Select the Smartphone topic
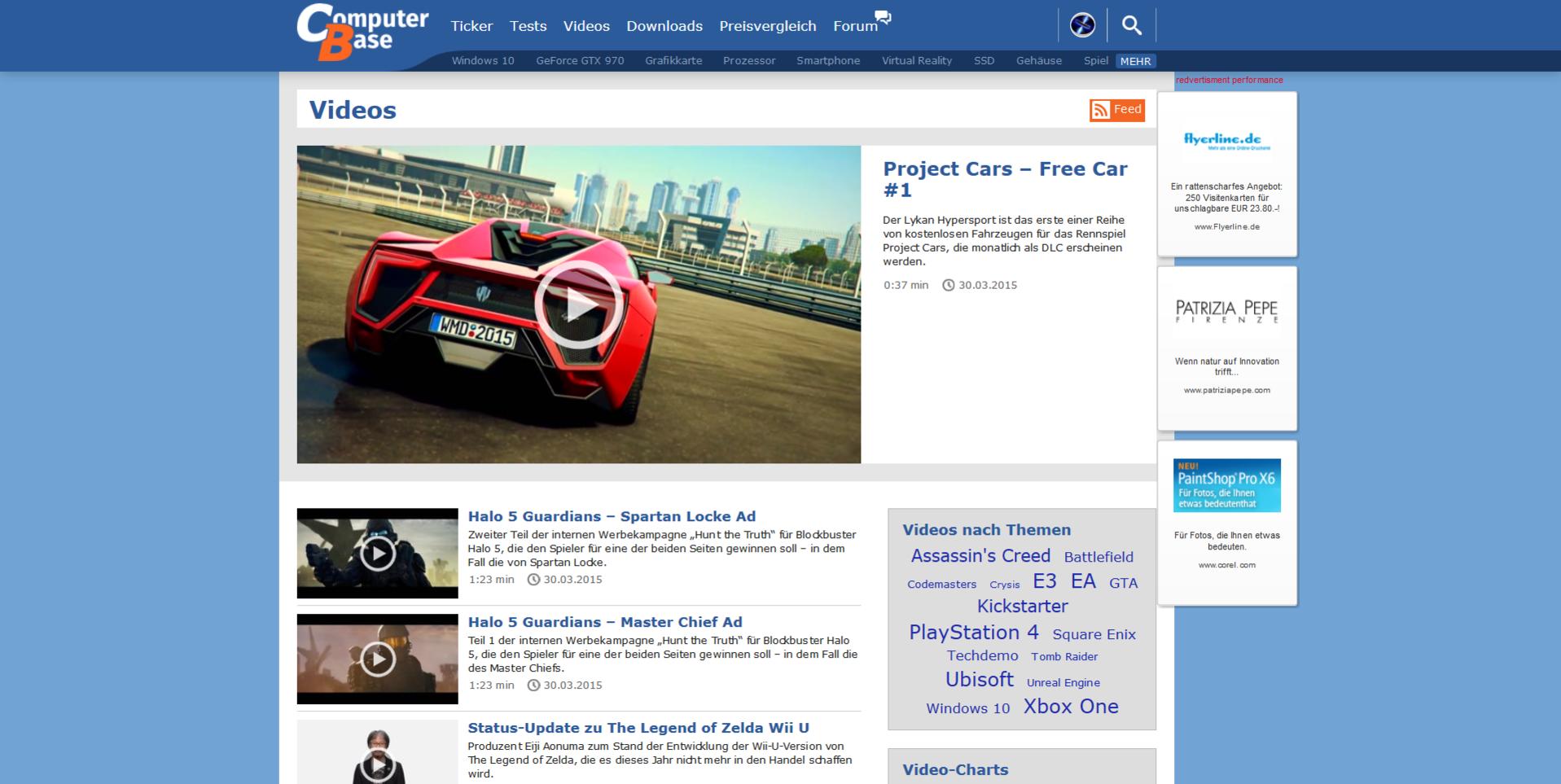This screenshot has height=784, width=1561. pos(828,61)
